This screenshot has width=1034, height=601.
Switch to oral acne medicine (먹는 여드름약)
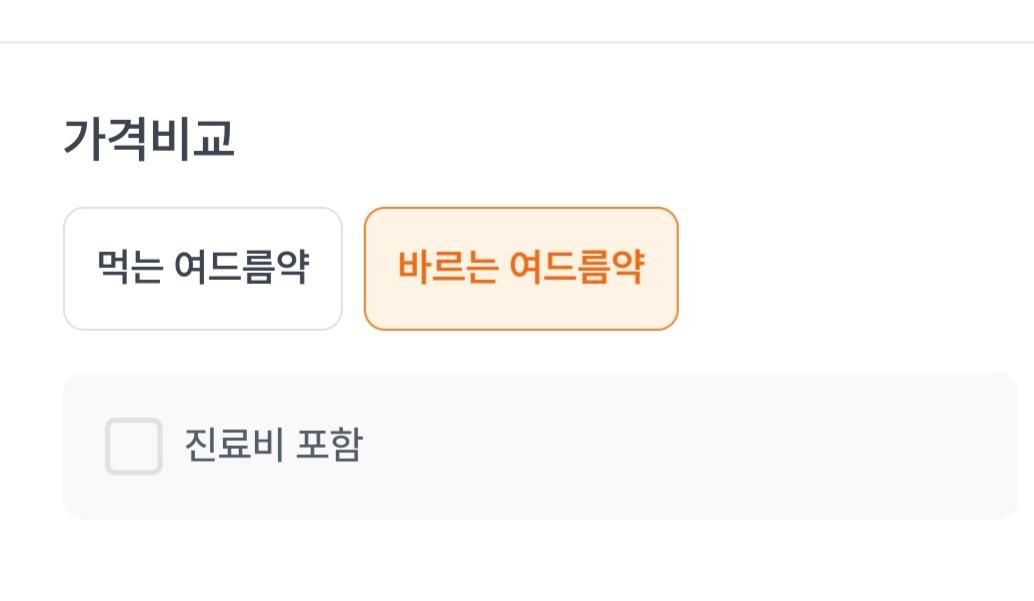click(x=203, y=269)
